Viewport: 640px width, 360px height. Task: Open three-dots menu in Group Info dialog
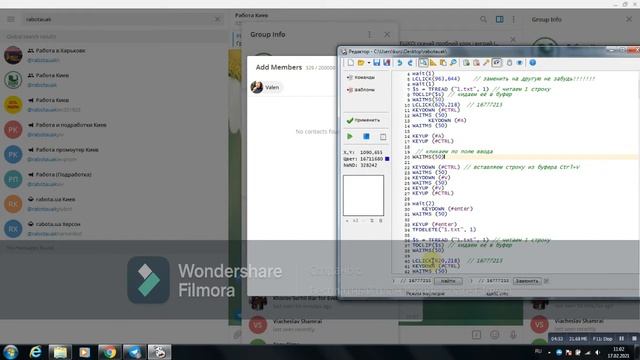[369, 35]
